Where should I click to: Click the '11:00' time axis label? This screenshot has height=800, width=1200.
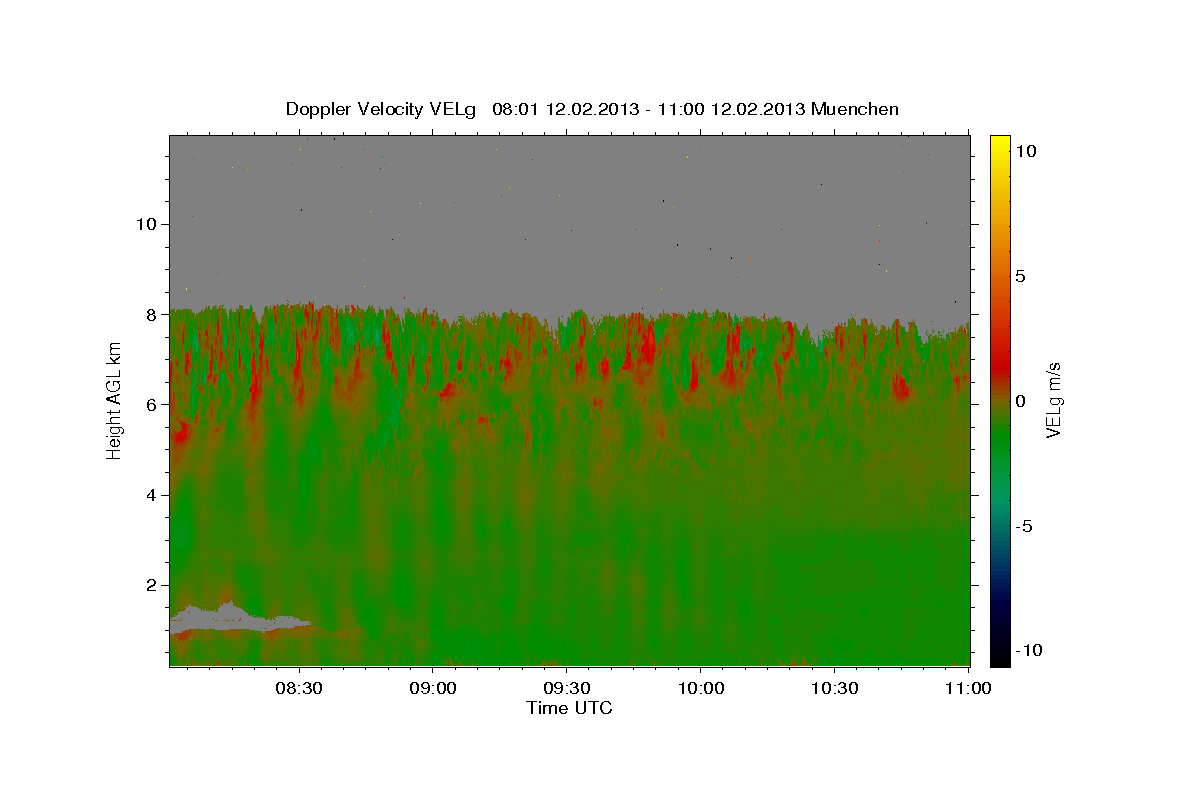click(967, 689)
